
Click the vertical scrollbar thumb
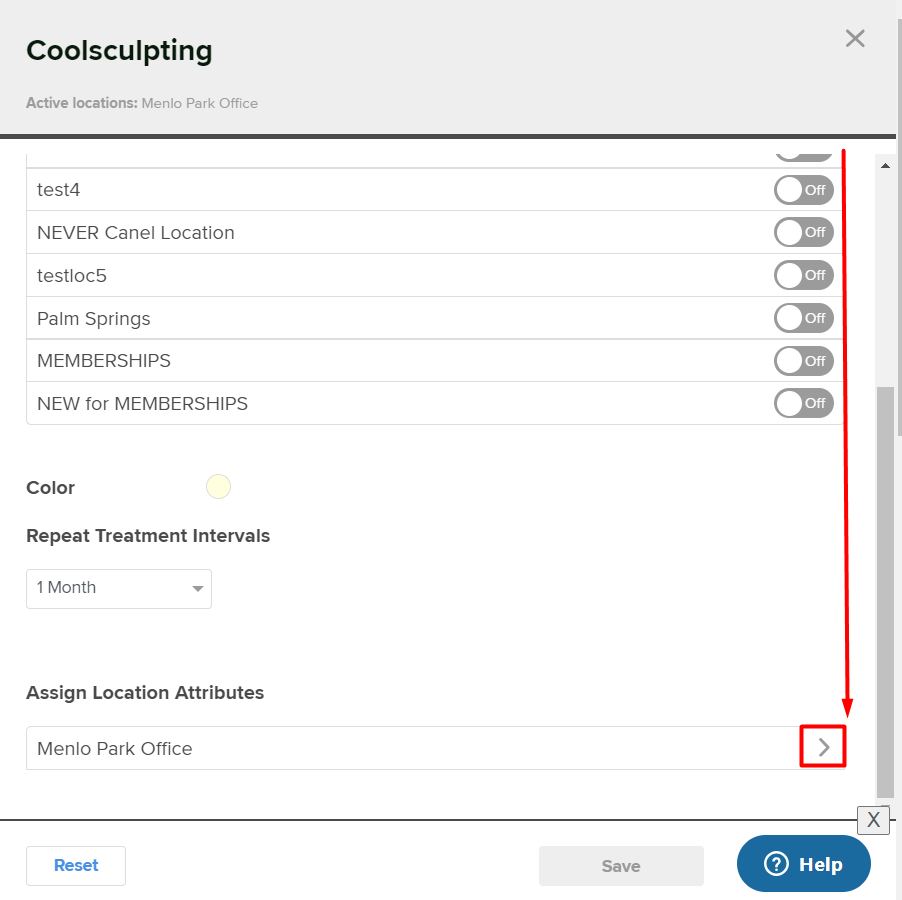tap(885, 592)
